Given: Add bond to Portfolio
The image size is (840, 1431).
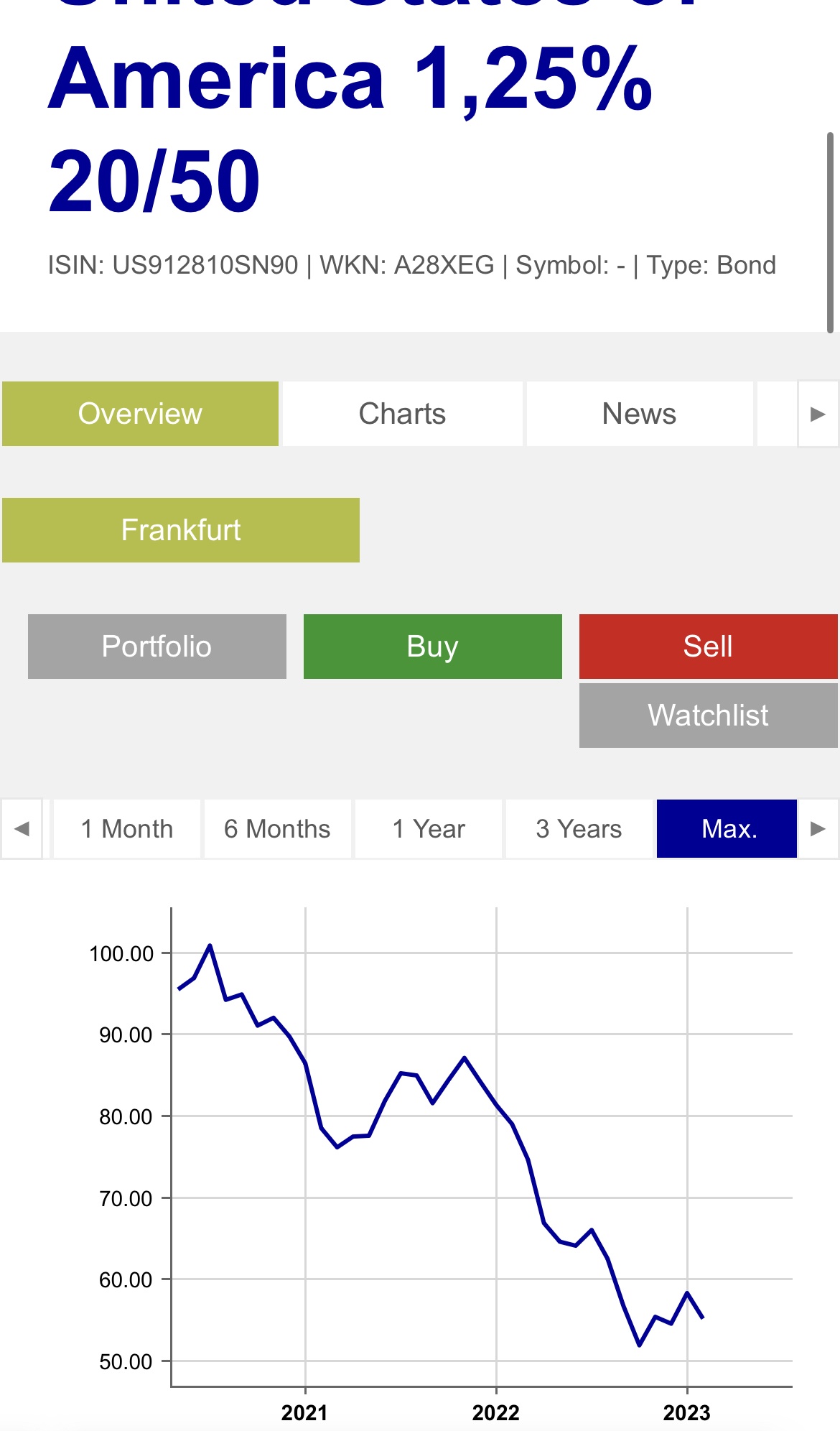Looking at the screenshot, I should pyautogui.click(x=157, y=647).
